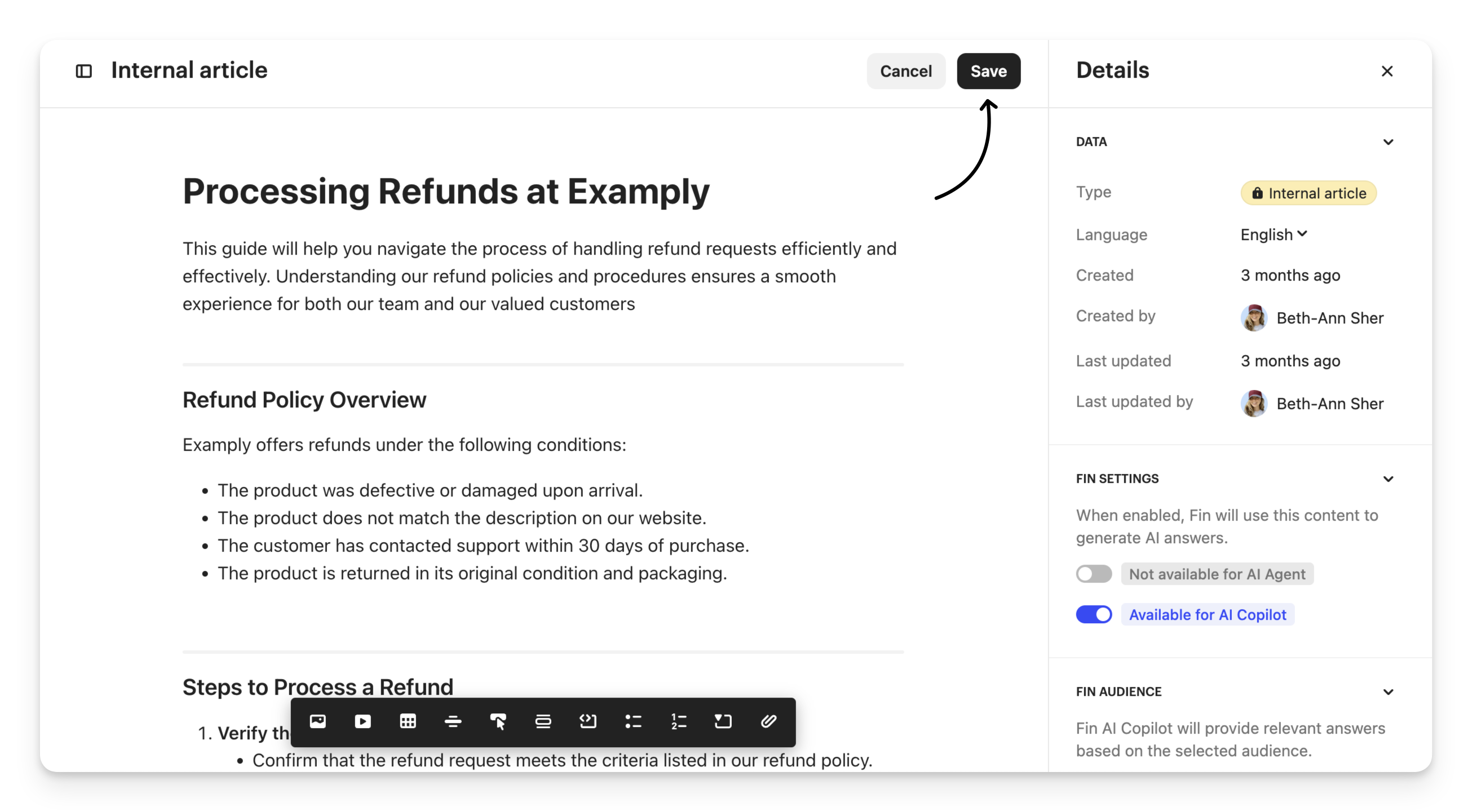Insert a bulleted list

[633, 722]
